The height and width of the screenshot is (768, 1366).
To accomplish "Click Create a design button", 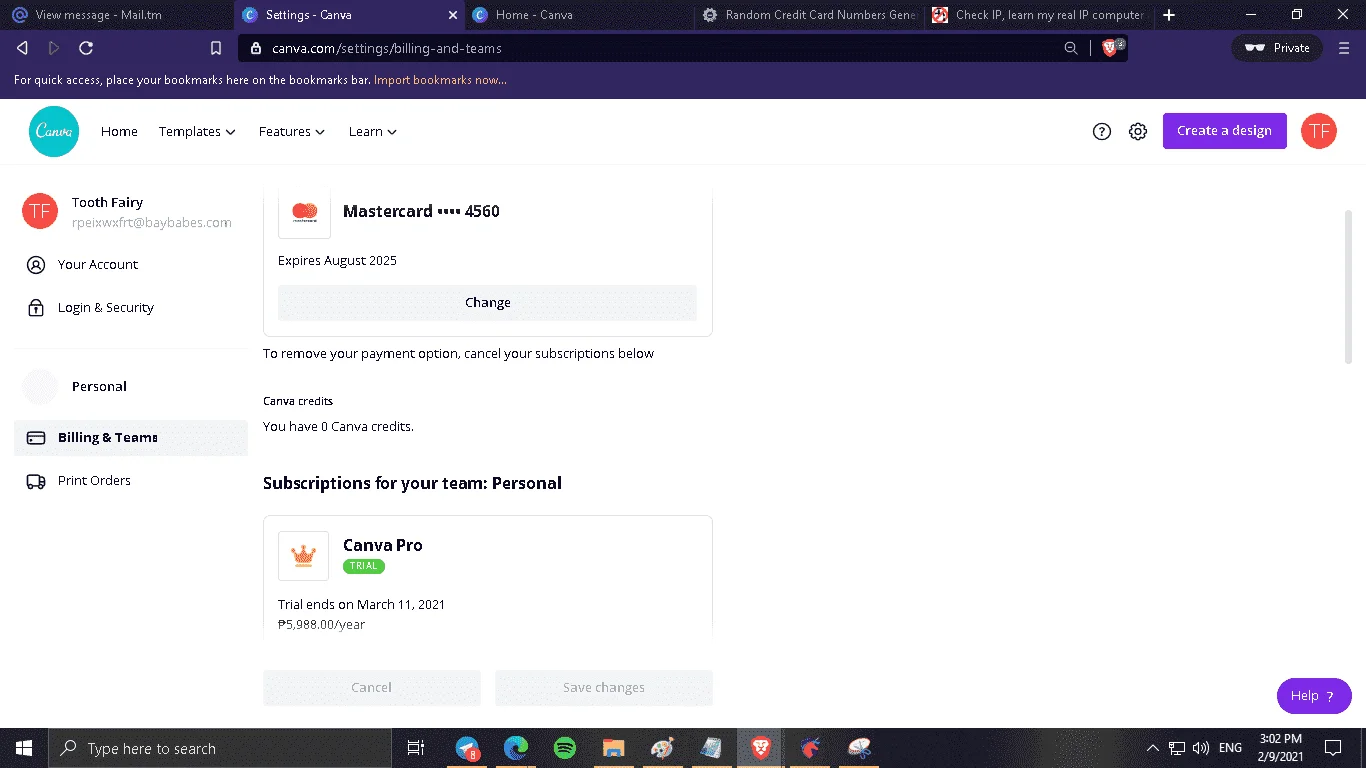I will [x=1224, y=131].
